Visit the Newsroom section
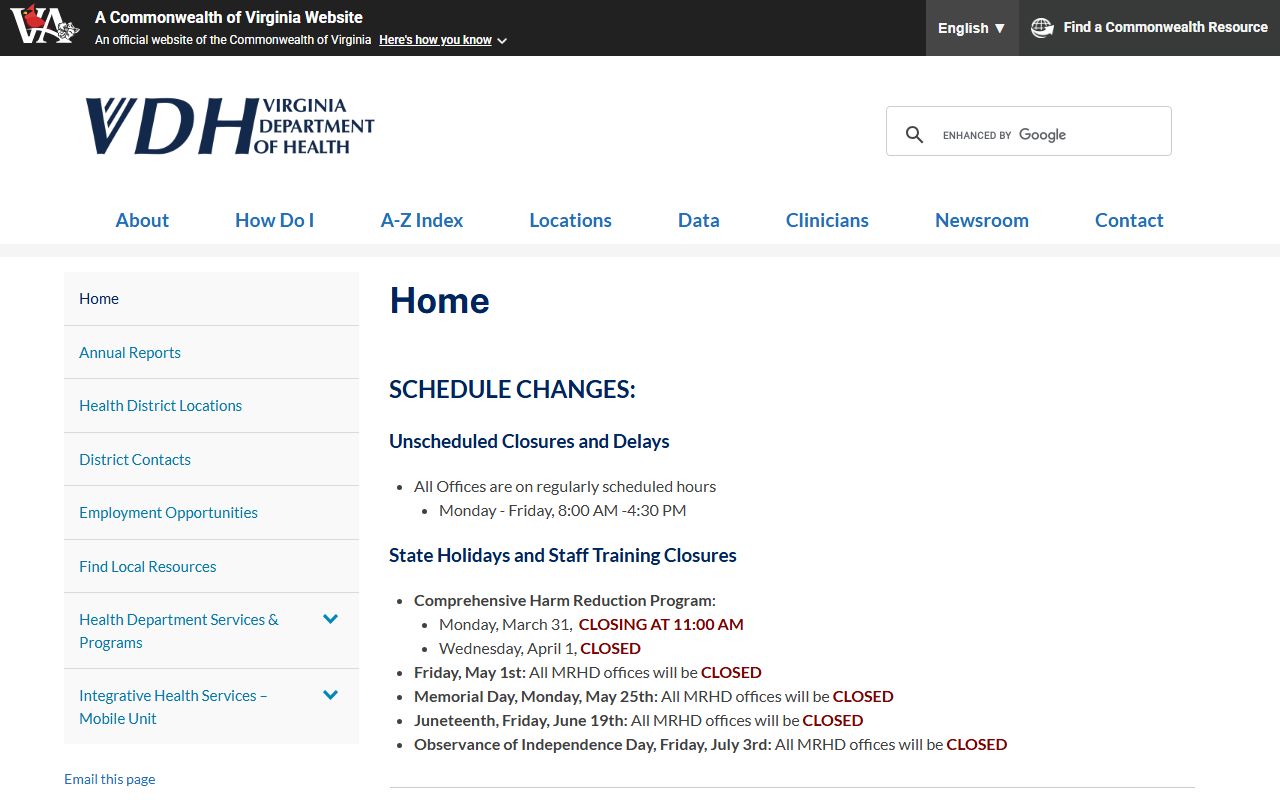Viewport: 1280px width, 800px height. coord(981,220)
